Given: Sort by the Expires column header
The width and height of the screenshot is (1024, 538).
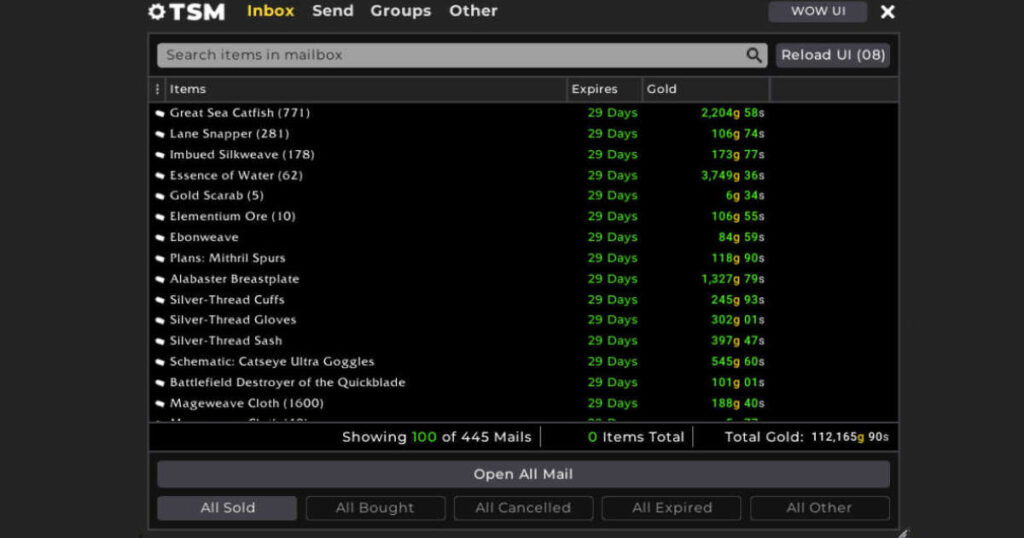Looking at the screenshot, I should [594, 89].
